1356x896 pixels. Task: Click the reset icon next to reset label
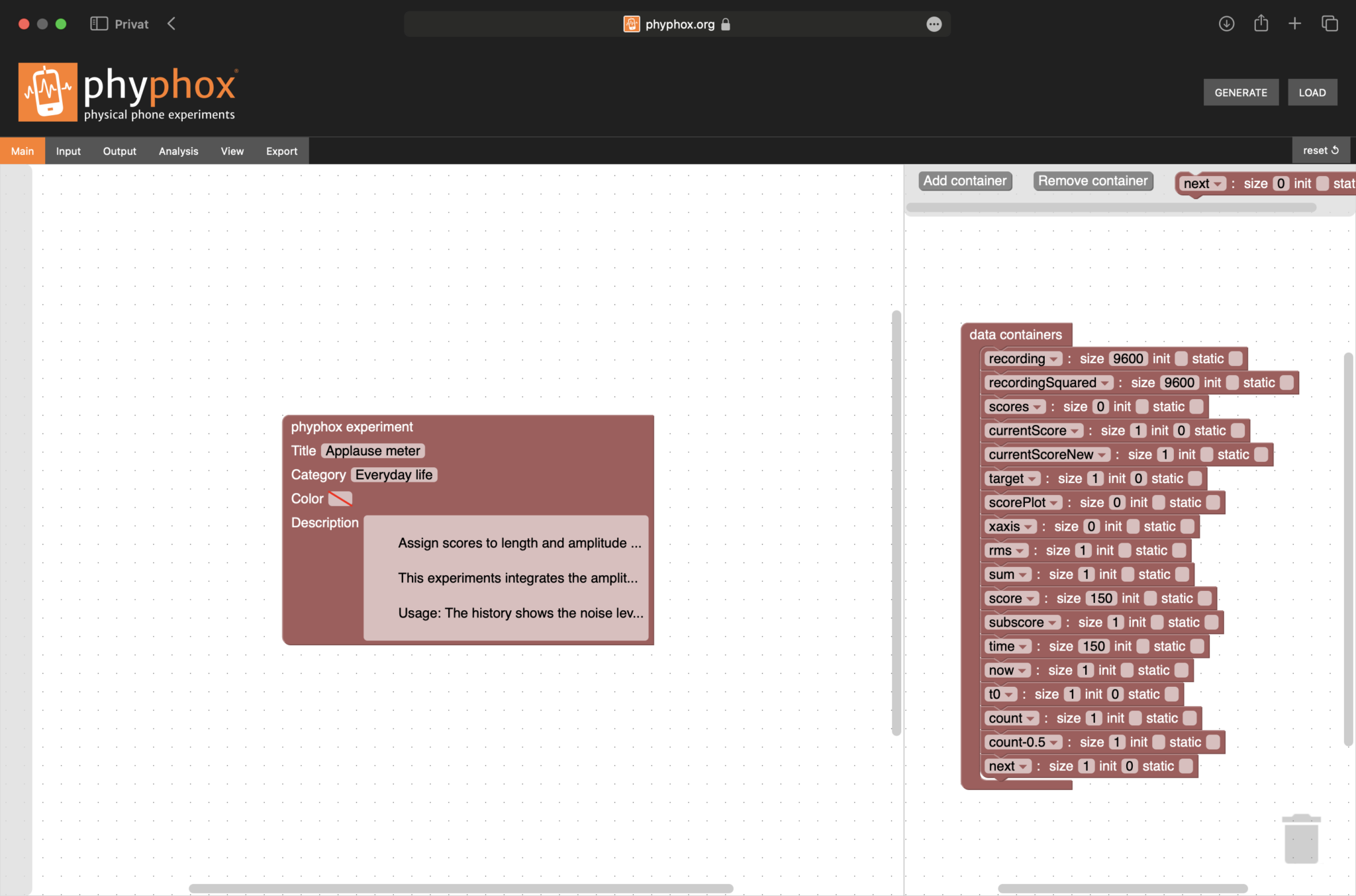pyautogui.click(x=1335, y=150)
